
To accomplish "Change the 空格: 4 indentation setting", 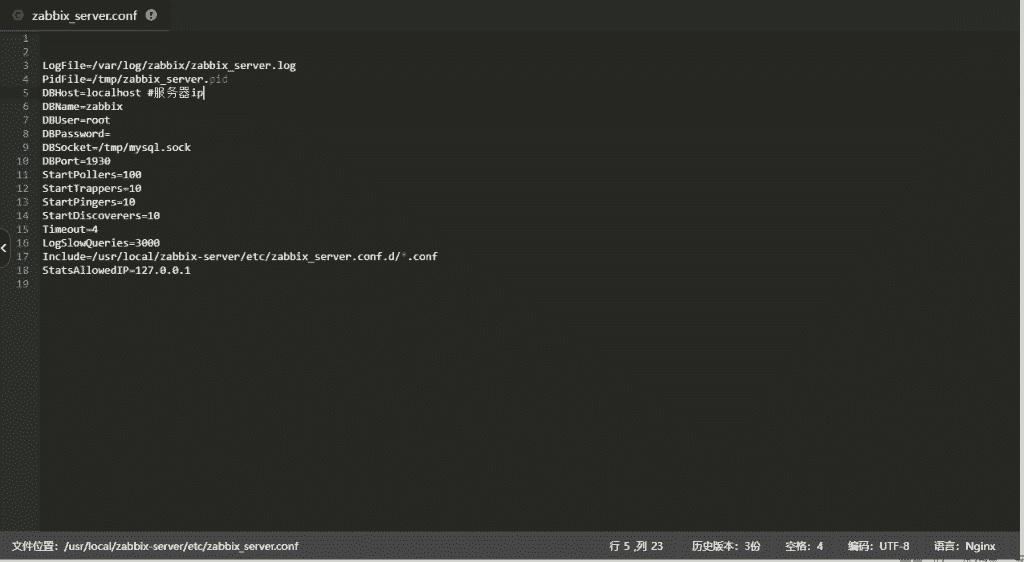I will click(x=804, y=546).
